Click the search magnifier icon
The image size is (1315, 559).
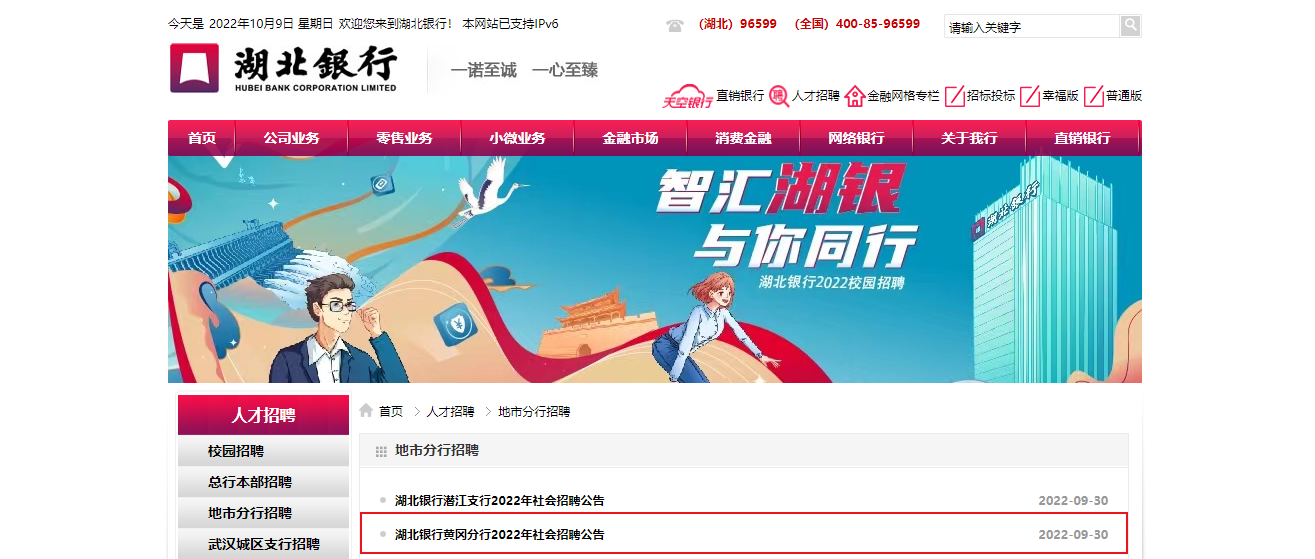click(x=1130, y=26)
